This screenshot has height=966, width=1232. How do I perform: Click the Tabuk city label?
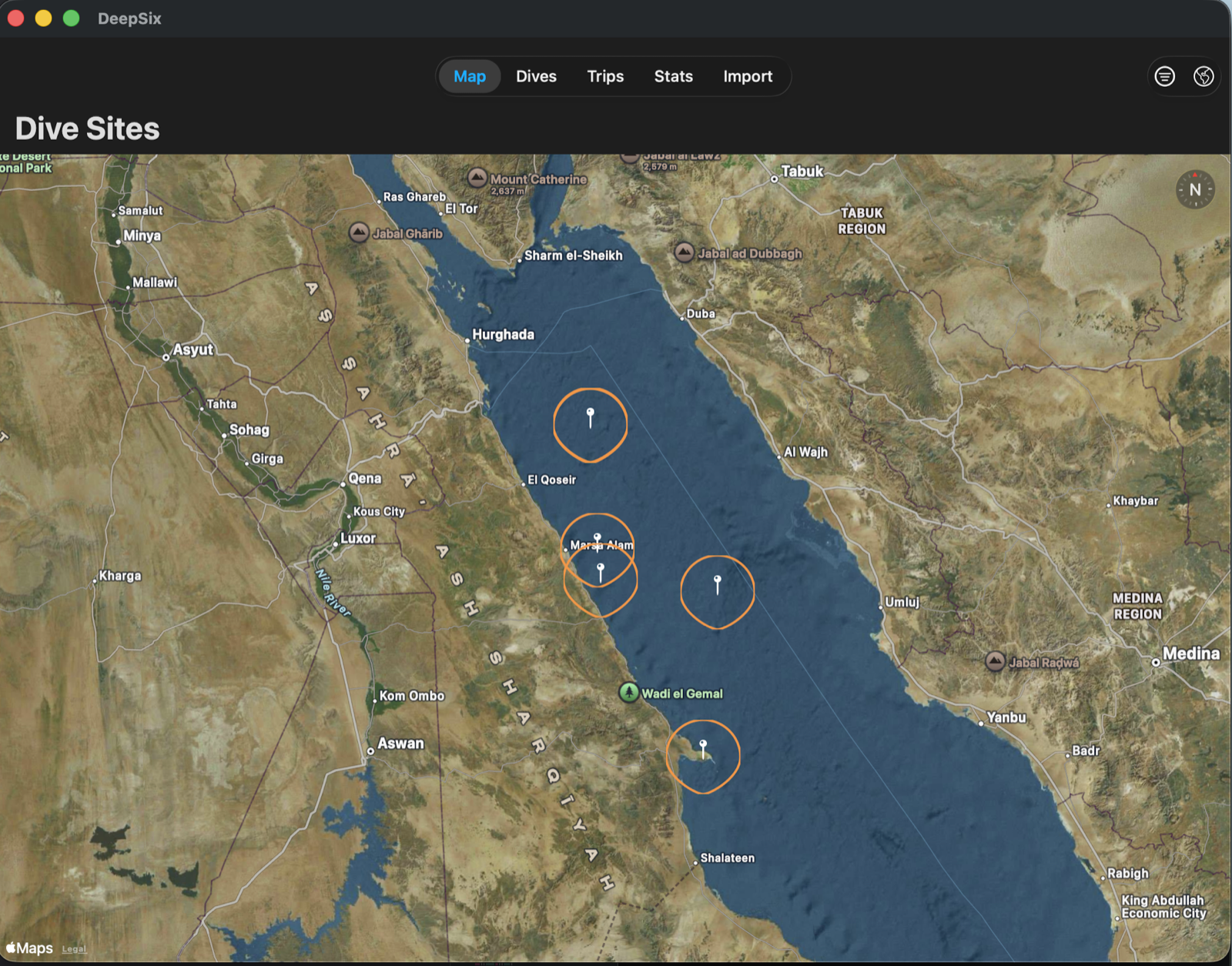tap(802, 171)
